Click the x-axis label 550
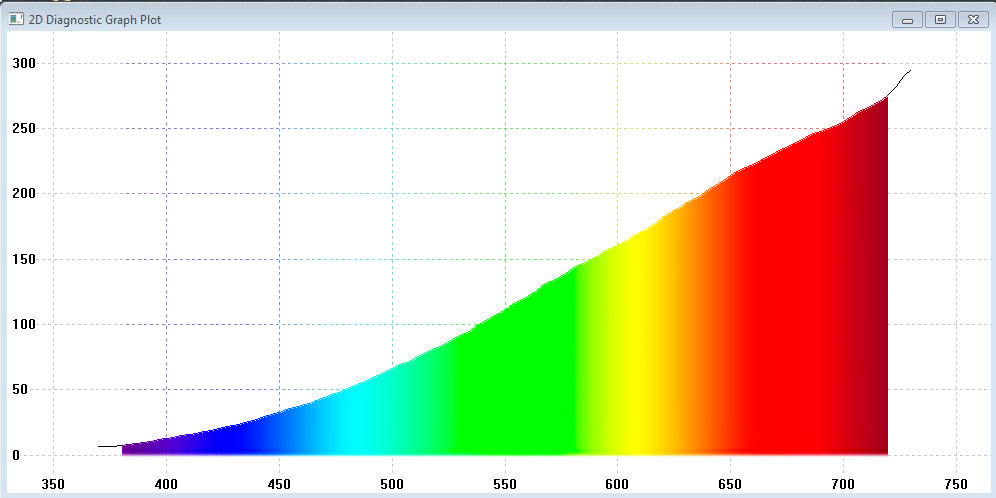996x498 pixels. [x=505, y=484]
